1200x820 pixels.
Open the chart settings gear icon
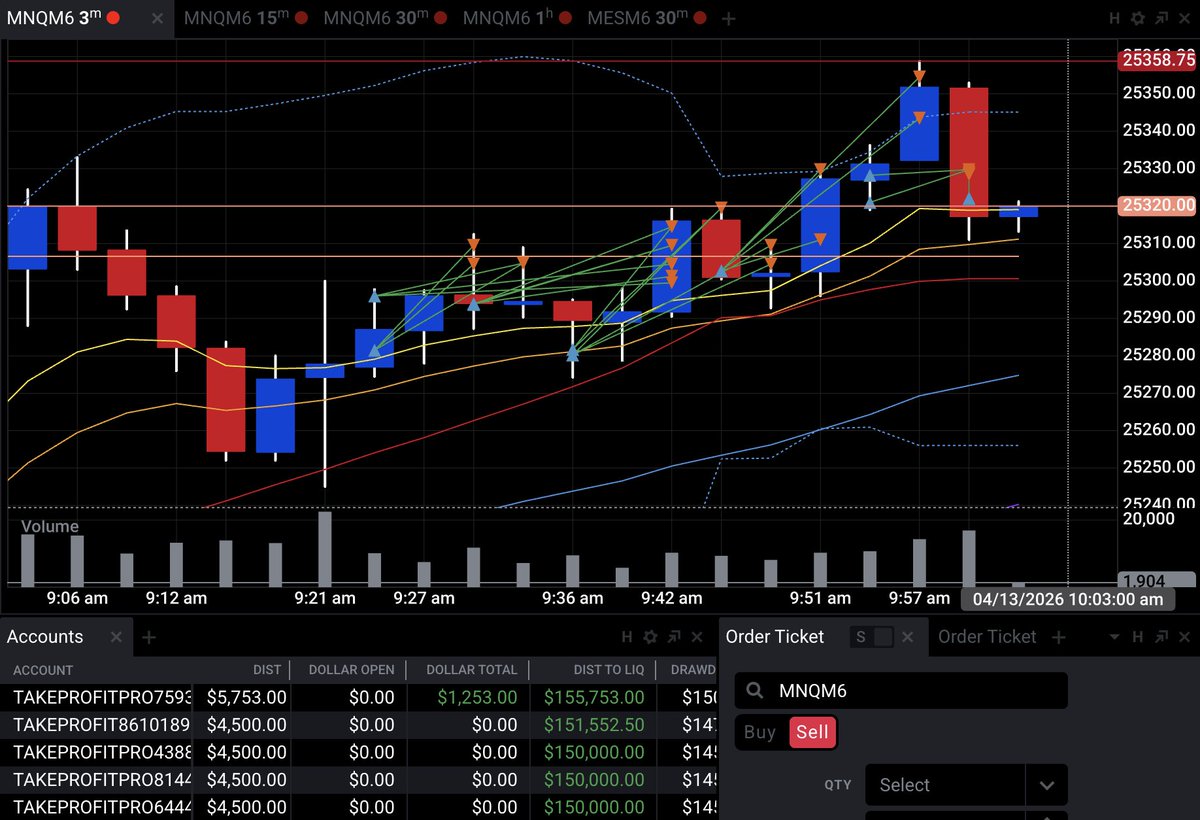click(1139, 18)
